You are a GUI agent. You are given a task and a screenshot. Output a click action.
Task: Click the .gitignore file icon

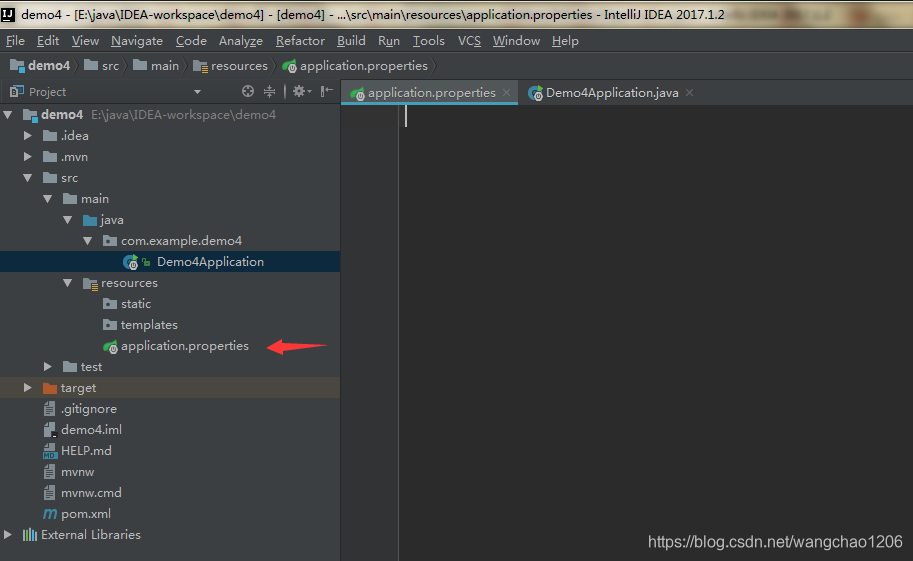pyautogui.click(x=49, y=409)
